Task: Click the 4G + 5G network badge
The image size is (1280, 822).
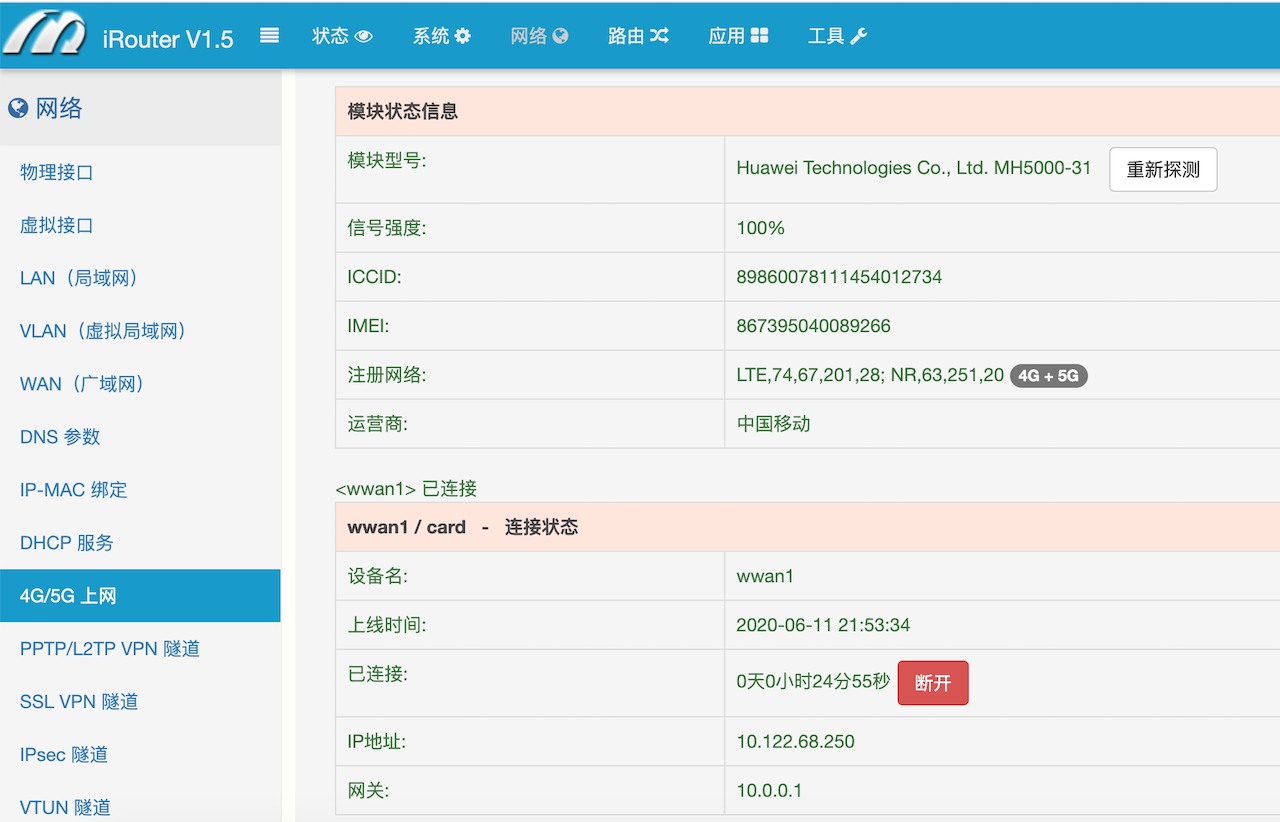Action: point(1048,376)
